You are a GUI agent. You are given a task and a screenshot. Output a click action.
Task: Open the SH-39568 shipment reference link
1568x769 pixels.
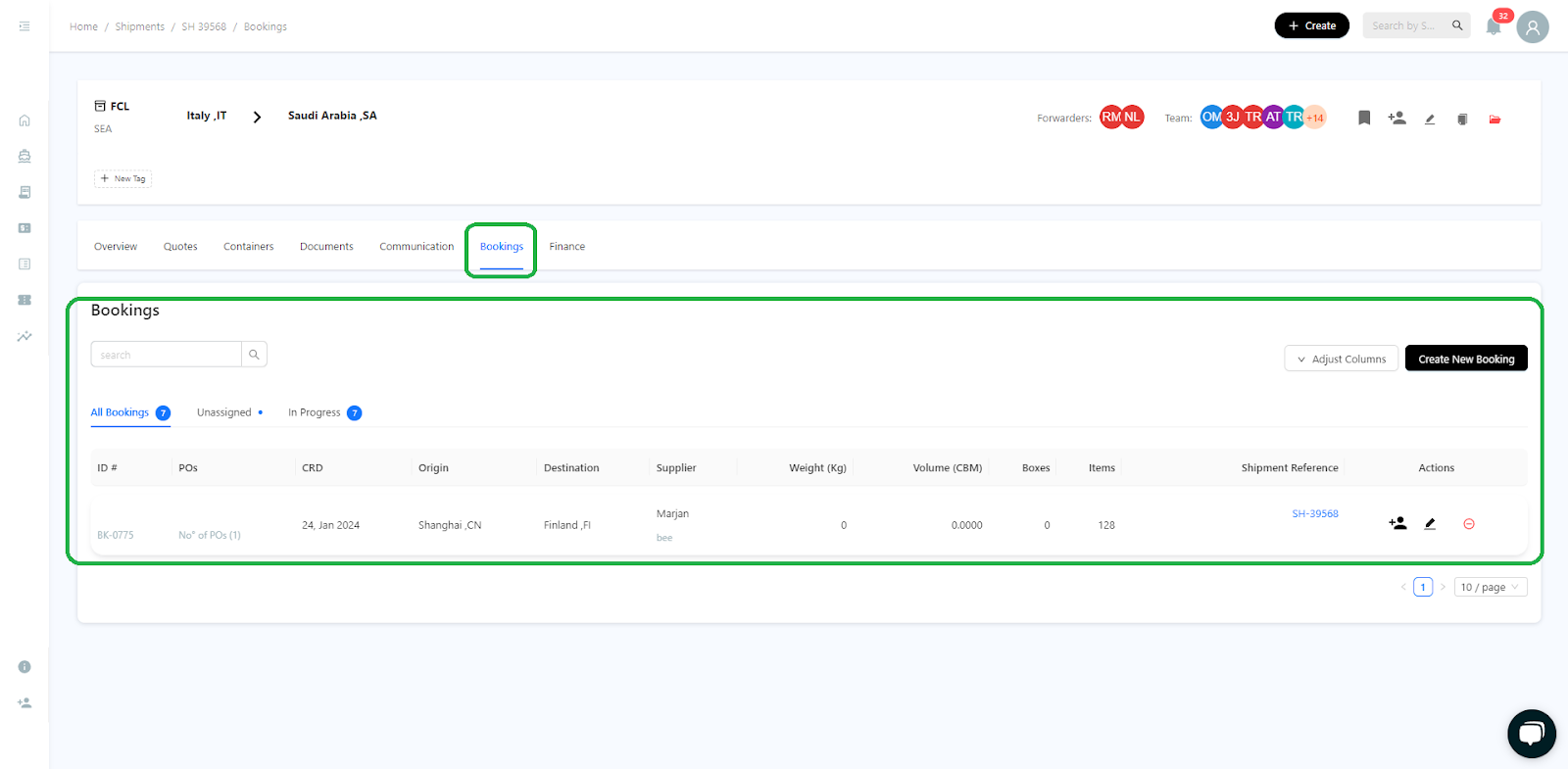(1314, 513)
